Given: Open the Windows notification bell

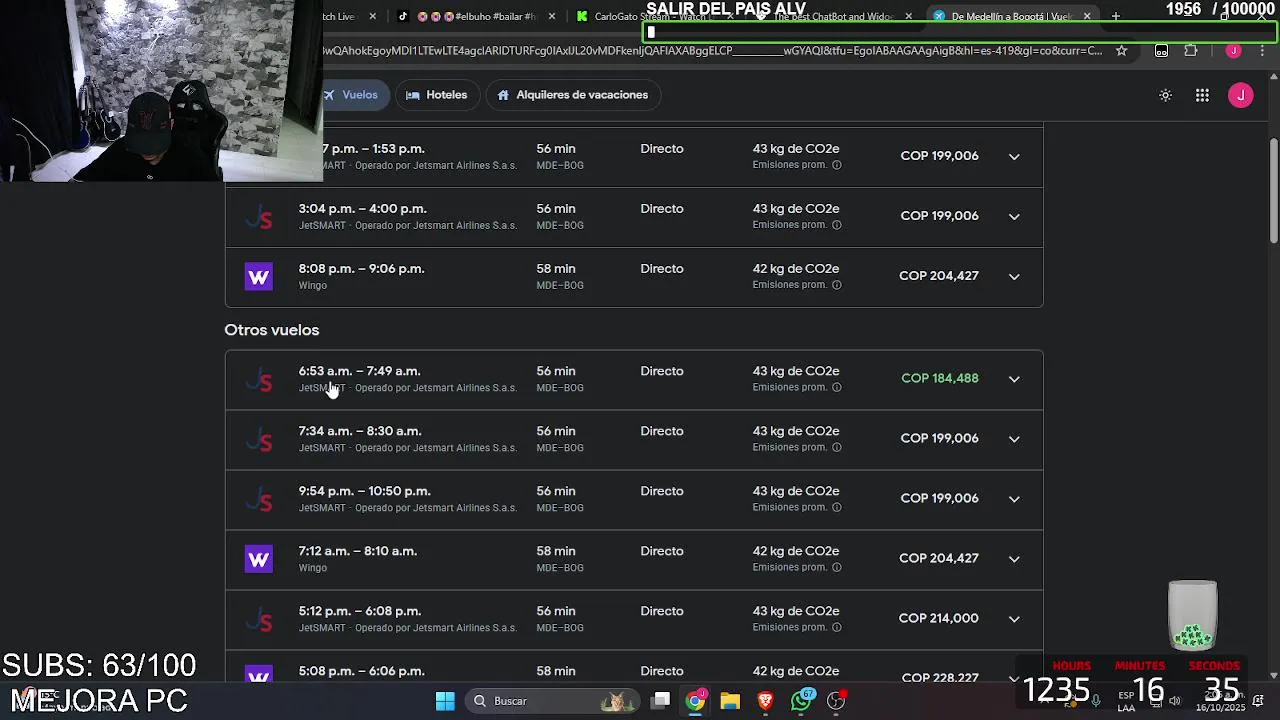Looking at the screenshot, I should 1258,701.
